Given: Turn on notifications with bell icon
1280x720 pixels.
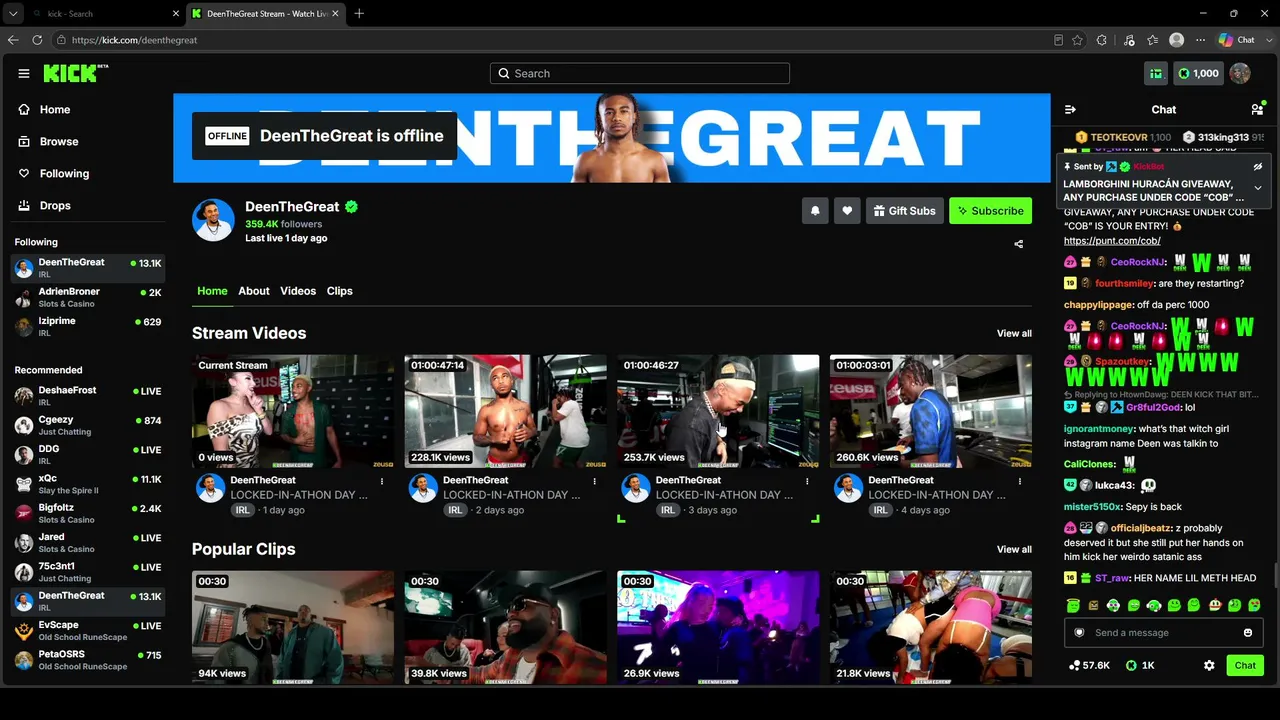Looking at the screenshot, I should pyautogui.click(x=815, y=211).
